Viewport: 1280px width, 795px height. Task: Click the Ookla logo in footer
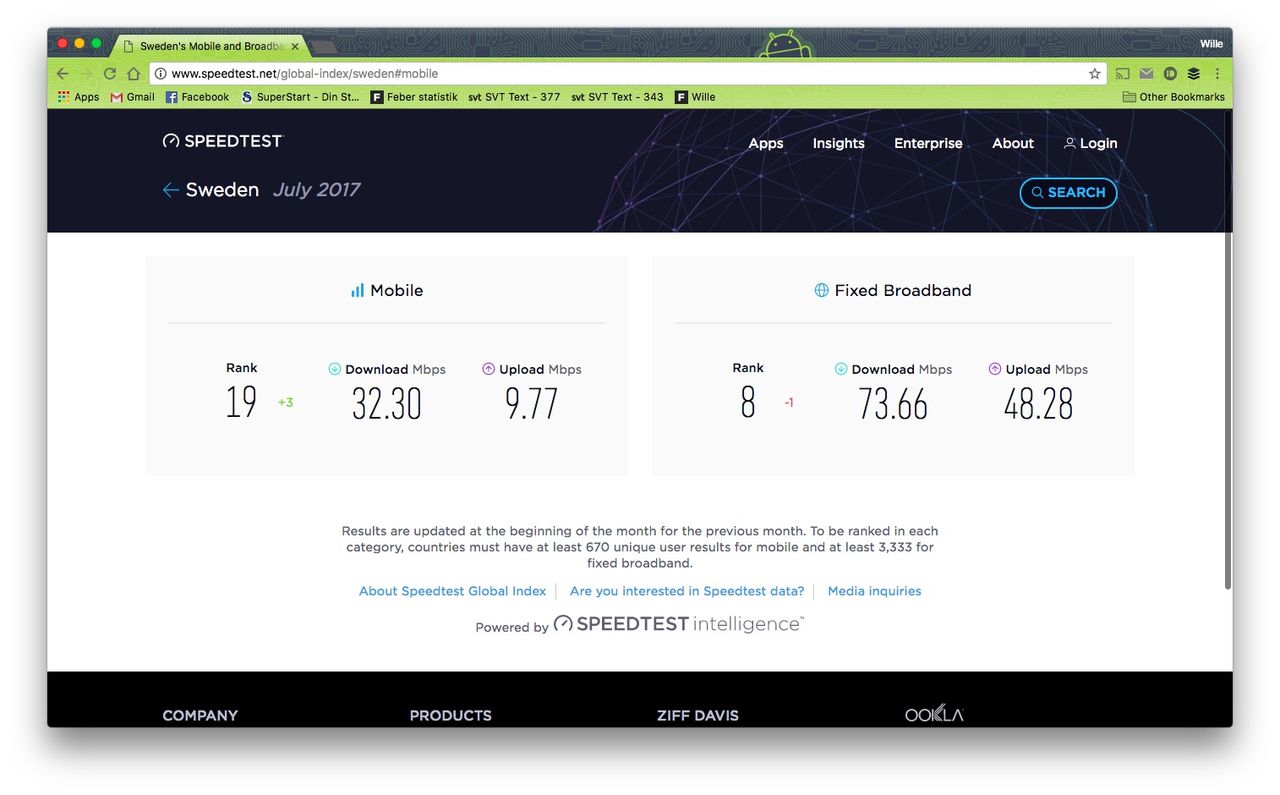[x=934, y=714]
